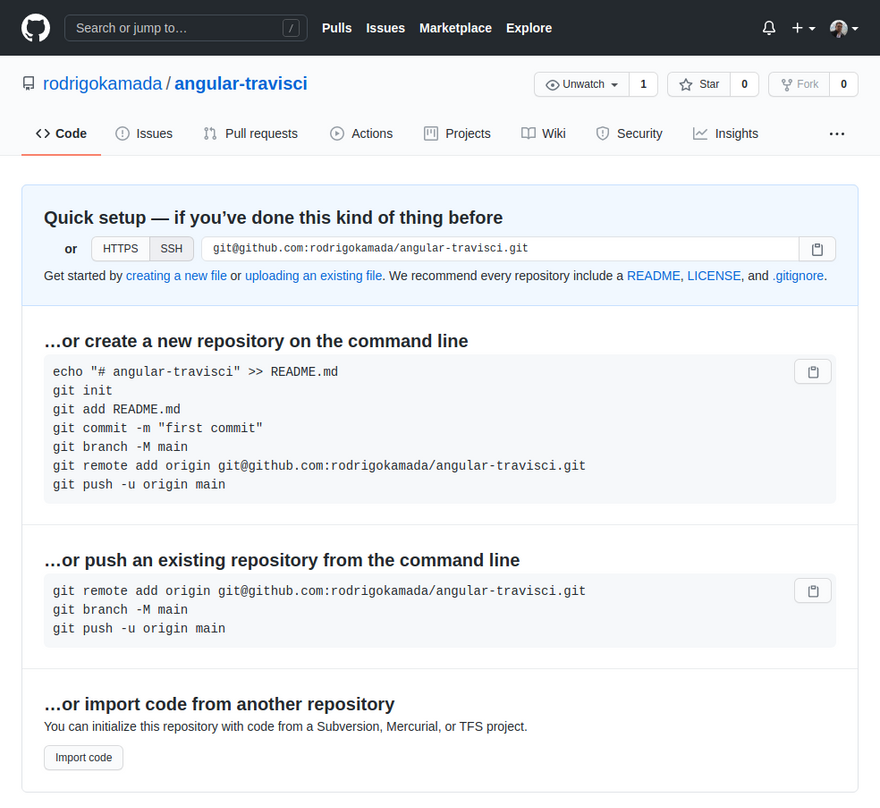Copy the push existing repository commands
Screen dimensions: 880x808
coord(813,591)
